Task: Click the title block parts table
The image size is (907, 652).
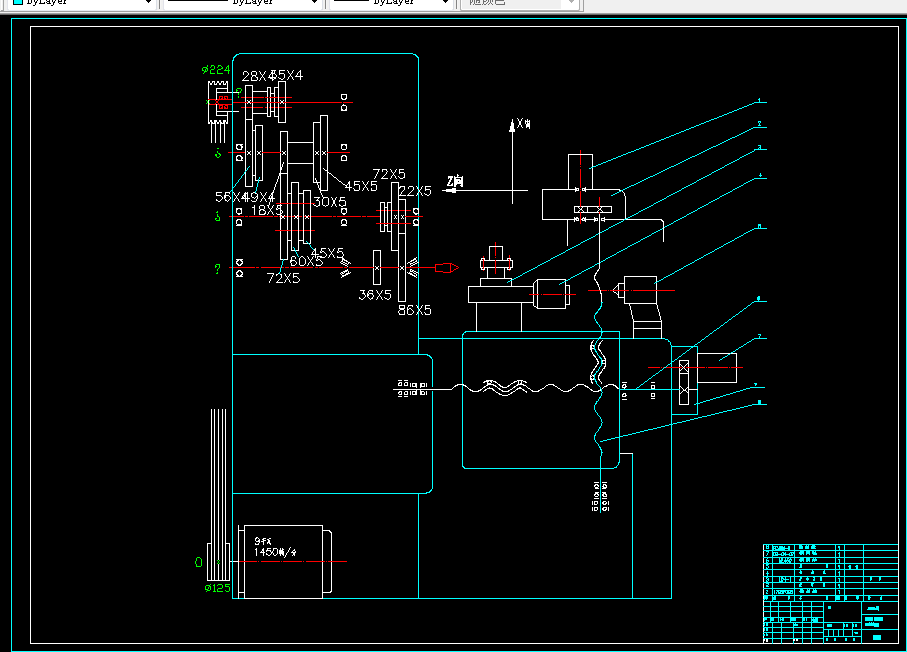Action: pyautogui.click(x=831, y=593)
